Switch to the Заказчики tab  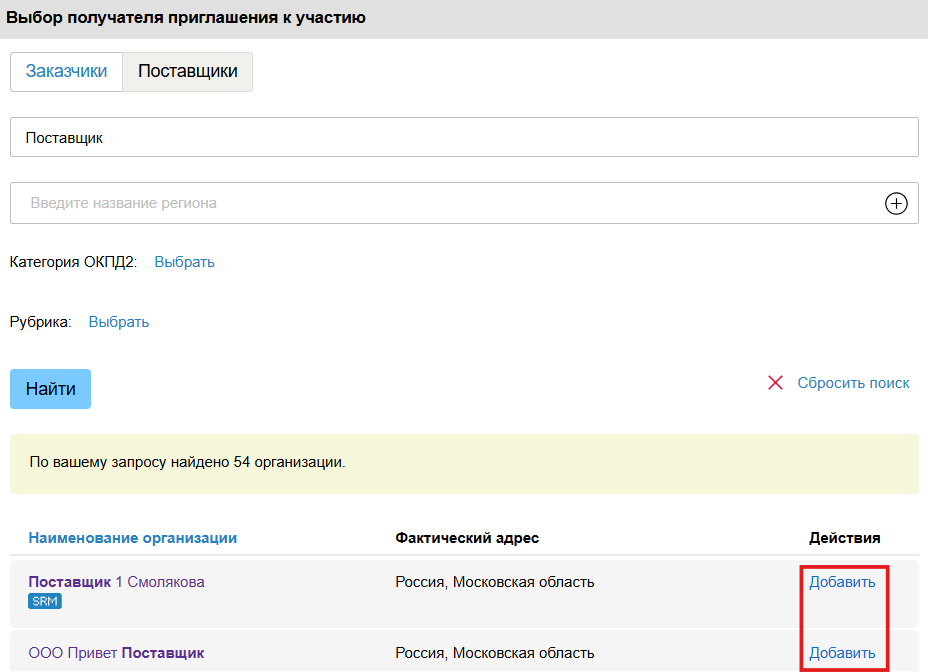pos(66,72)
